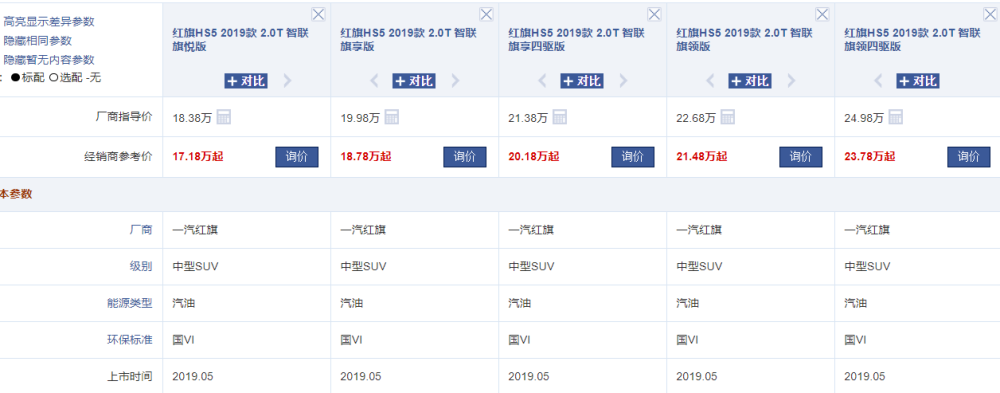Click the 环保标准 parameter label
This screenshot has height=393, width=1000.
click(130, 339)
